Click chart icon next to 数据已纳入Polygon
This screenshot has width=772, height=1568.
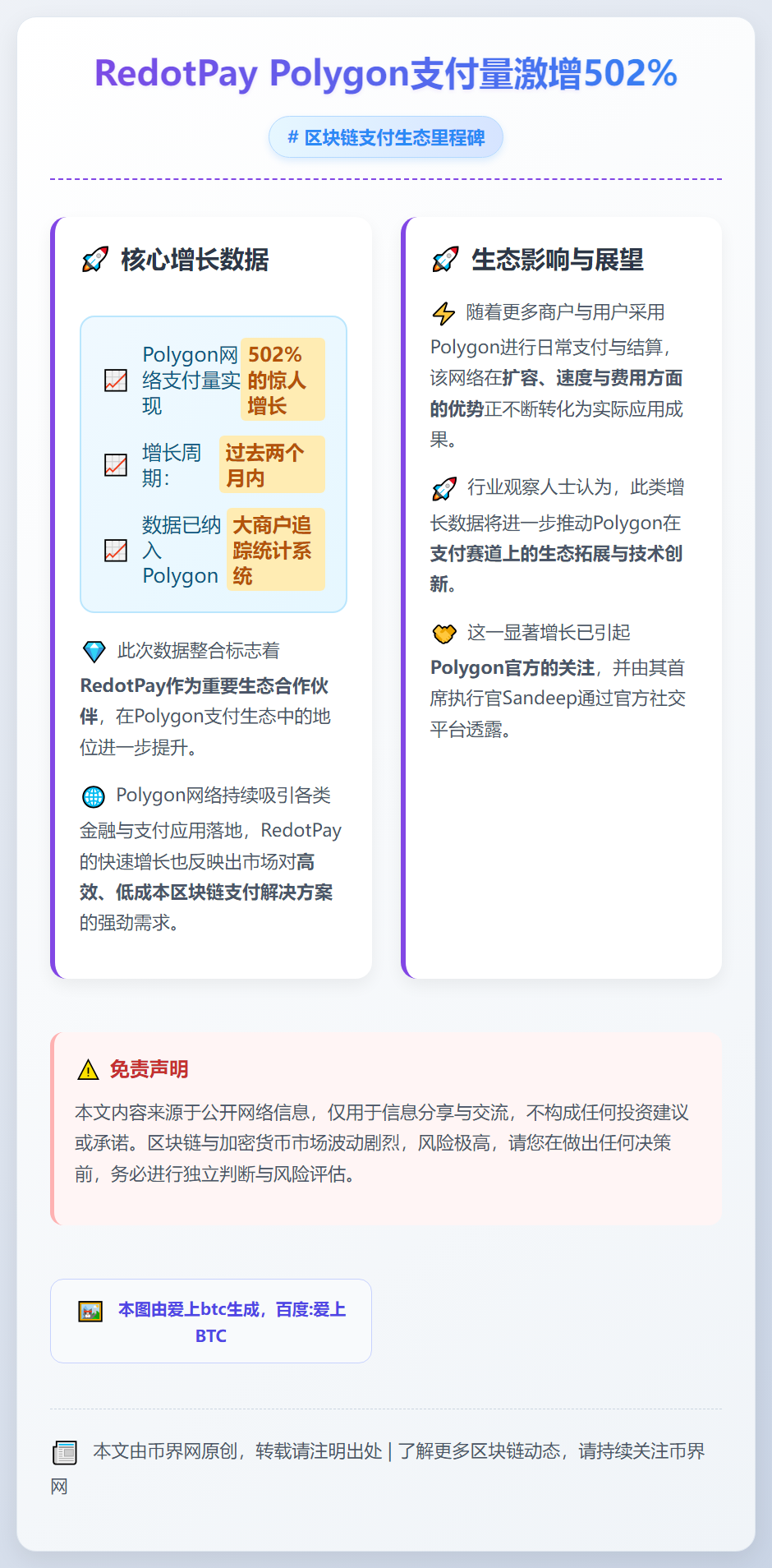click(116, 551)
